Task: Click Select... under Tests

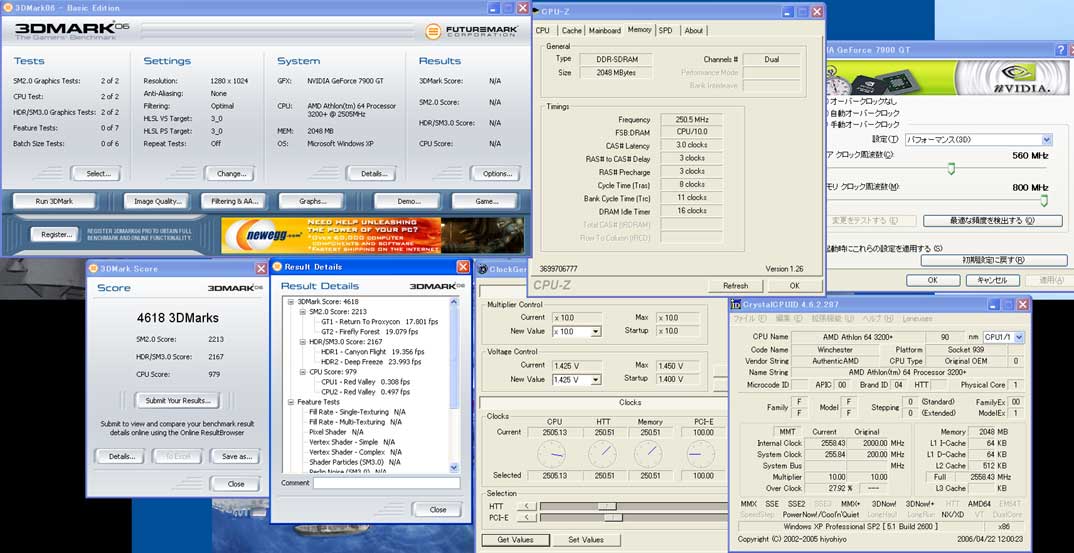Action: 95,173
